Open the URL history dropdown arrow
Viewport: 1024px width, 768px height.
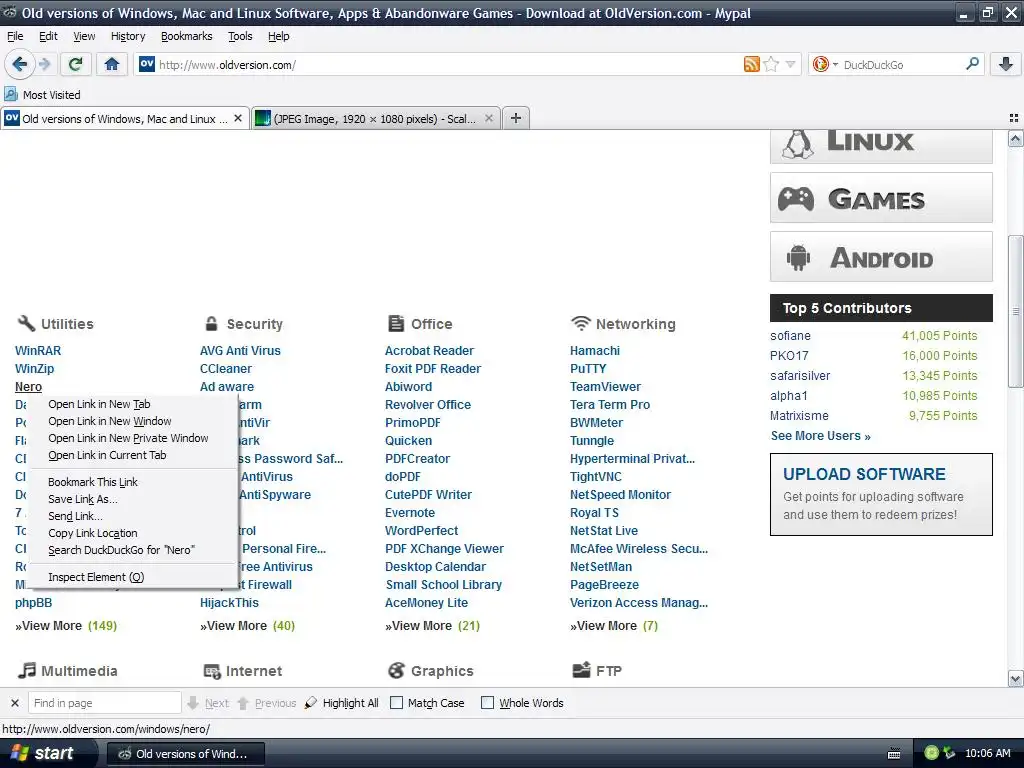pos(790,64)
